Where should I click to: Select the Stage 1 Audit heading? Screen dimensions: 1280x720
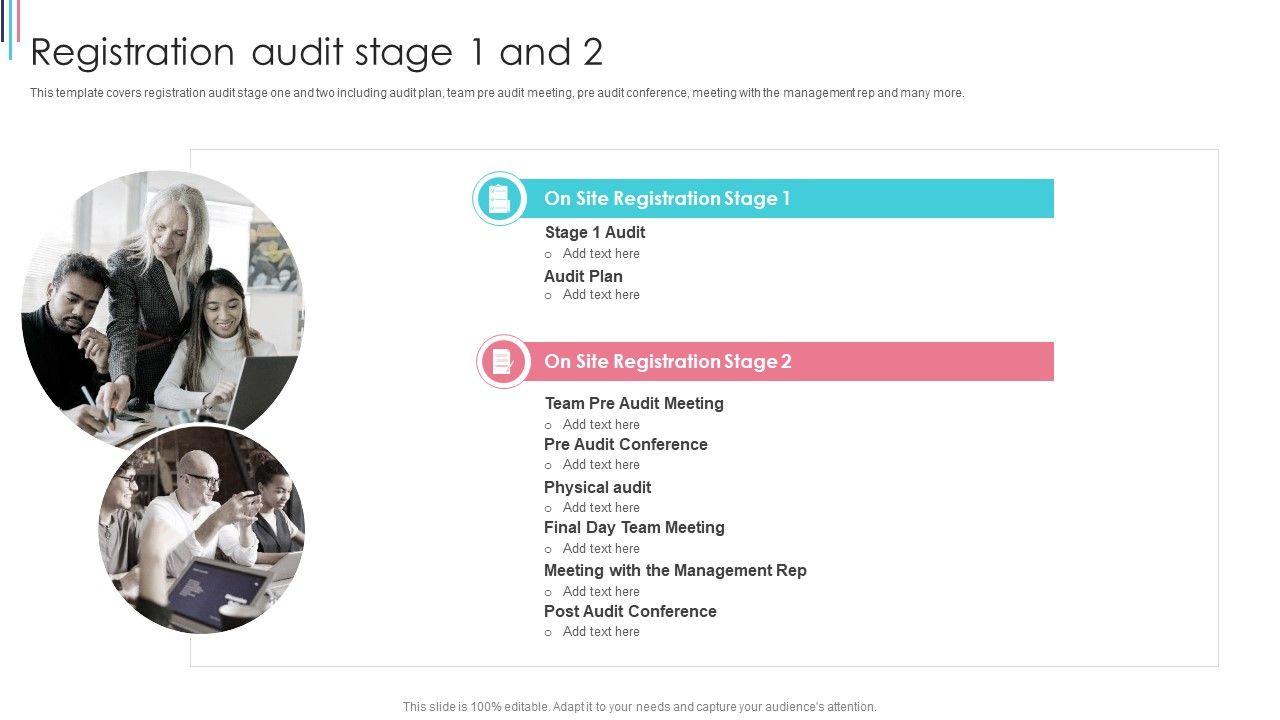coord(595,232)
